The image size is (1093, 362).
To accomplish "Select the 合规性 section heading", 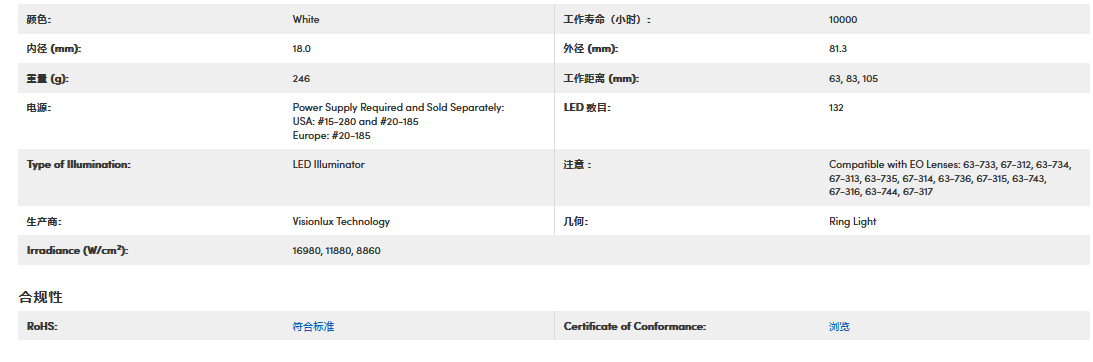I will coord(40,297).
